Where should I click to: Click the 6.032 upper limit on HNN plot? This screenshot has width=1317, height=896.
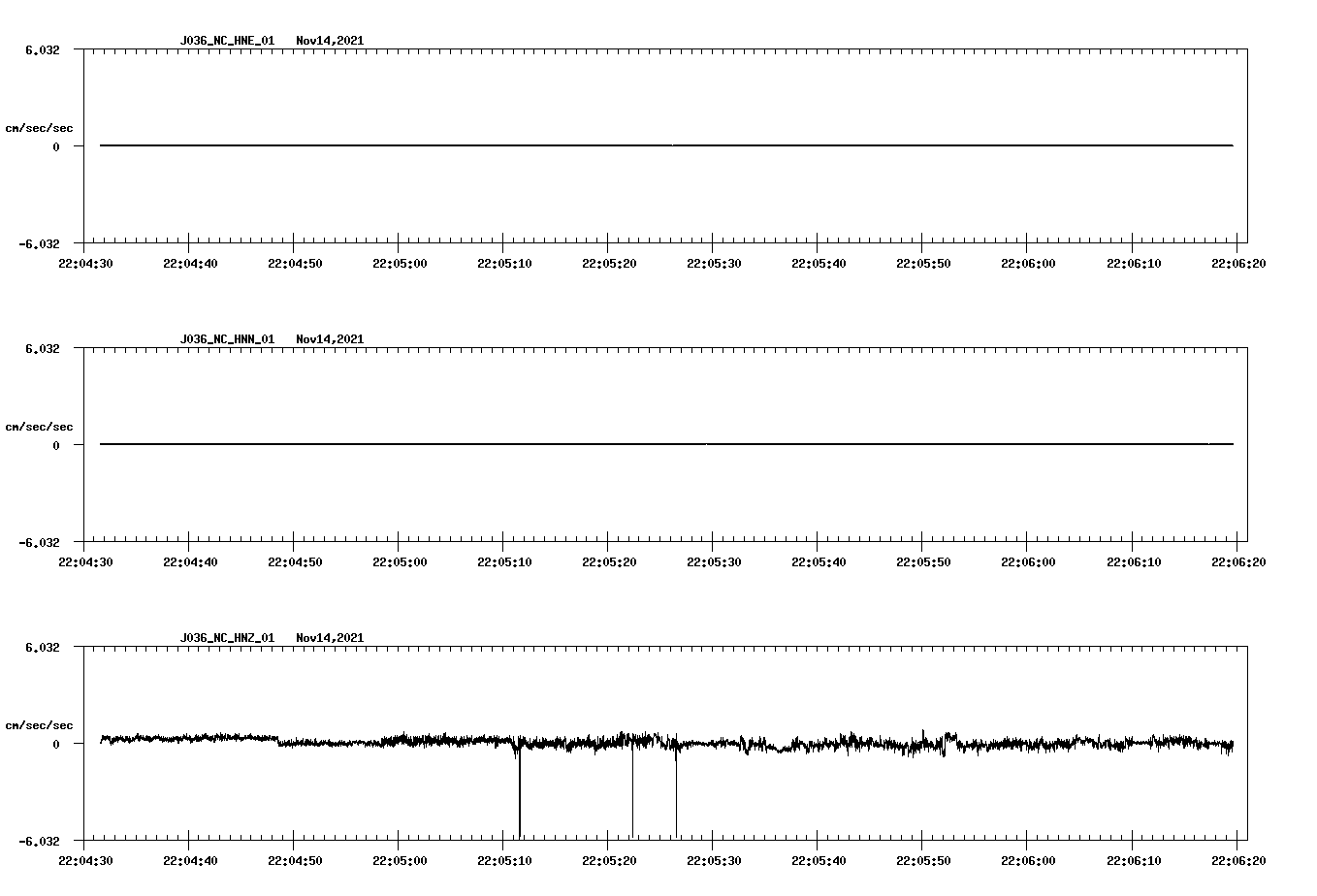tap(43, 348)
